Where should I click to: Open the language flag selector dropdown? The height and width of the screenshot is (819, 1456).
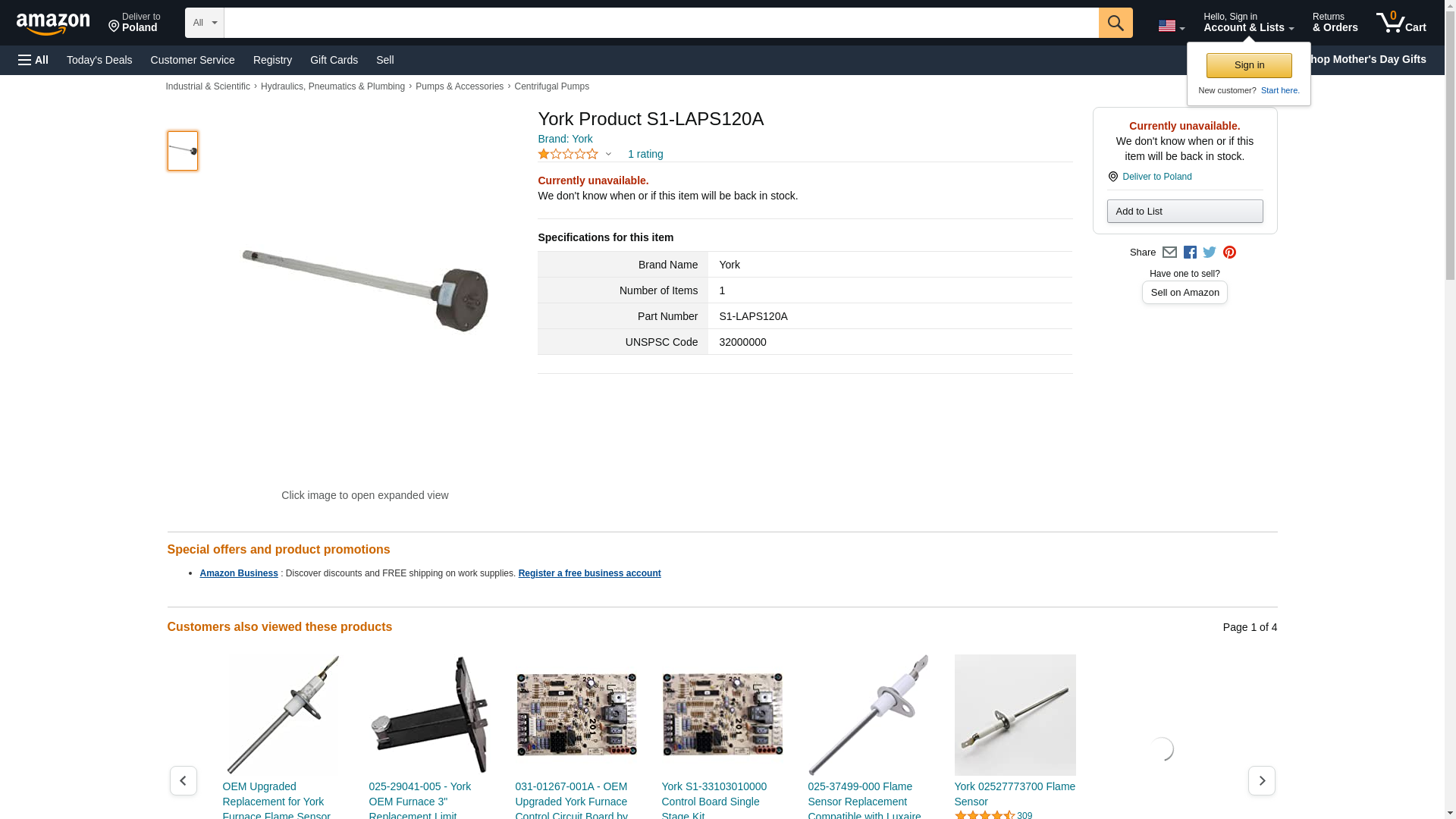1171,26
